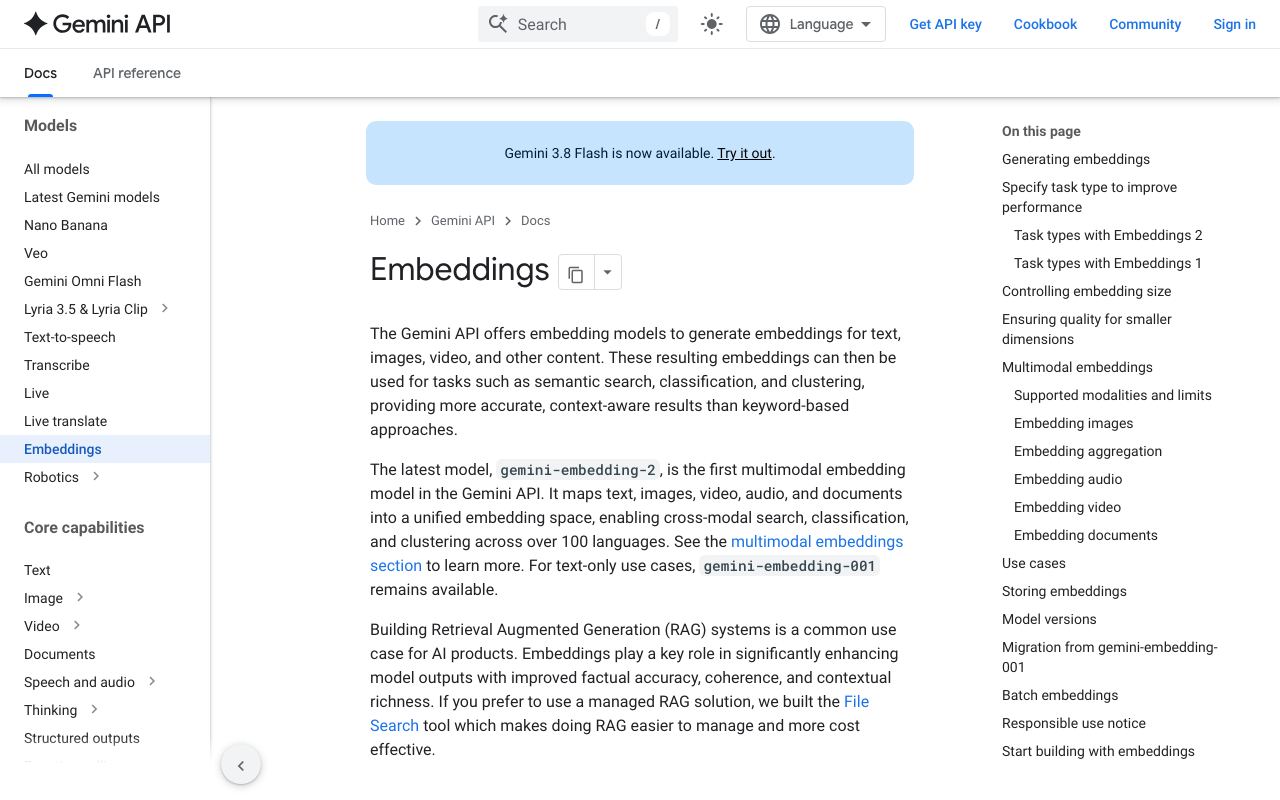
Task: Switch to the Docs tab
Action: (x=40, y=73)
